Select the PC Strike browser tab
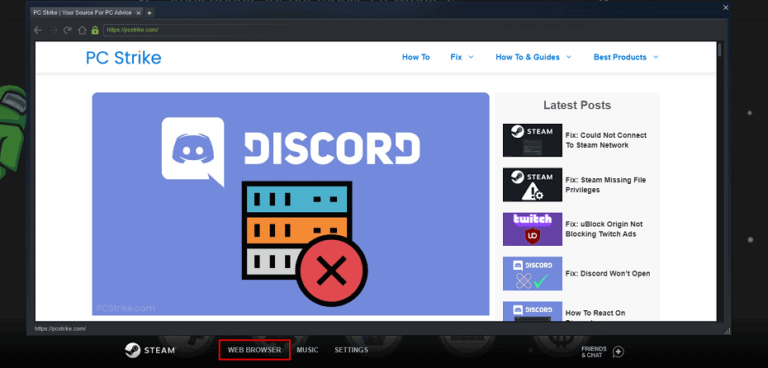This screenshot has width=768, height=368. point(87,13)
